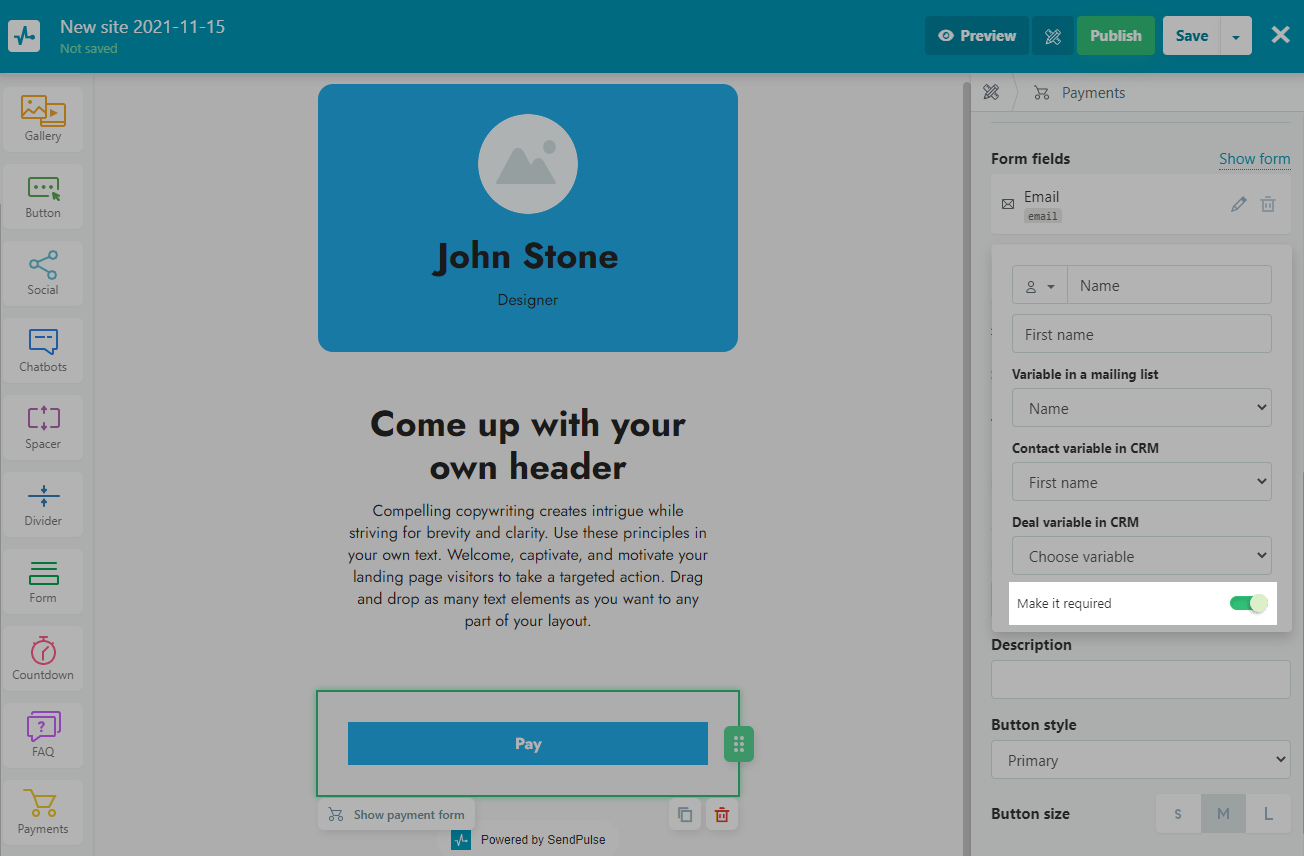Click the profile avatar image placeholder
This screenshot has width=1304, height=856.
point(528,163)
